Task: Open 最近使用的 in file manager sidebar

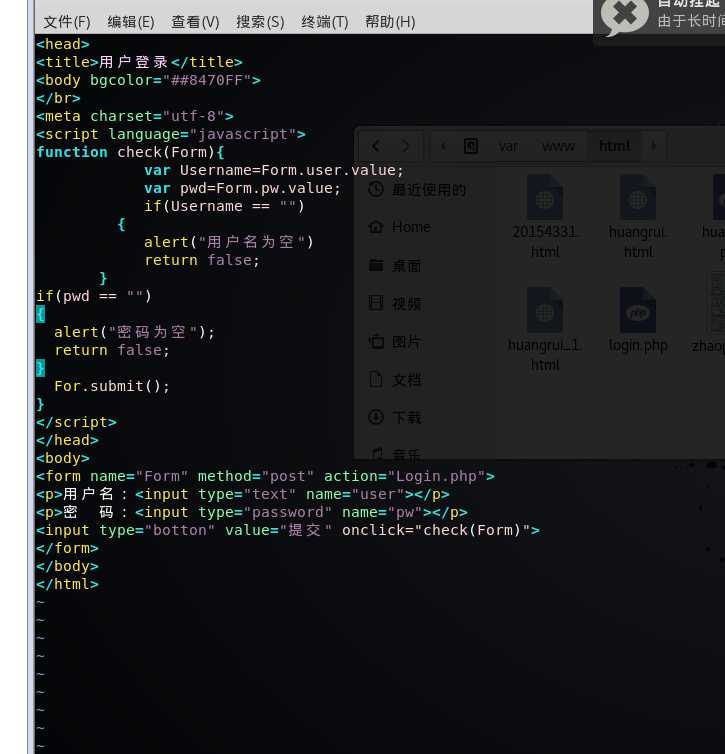Action: point(417,189)
